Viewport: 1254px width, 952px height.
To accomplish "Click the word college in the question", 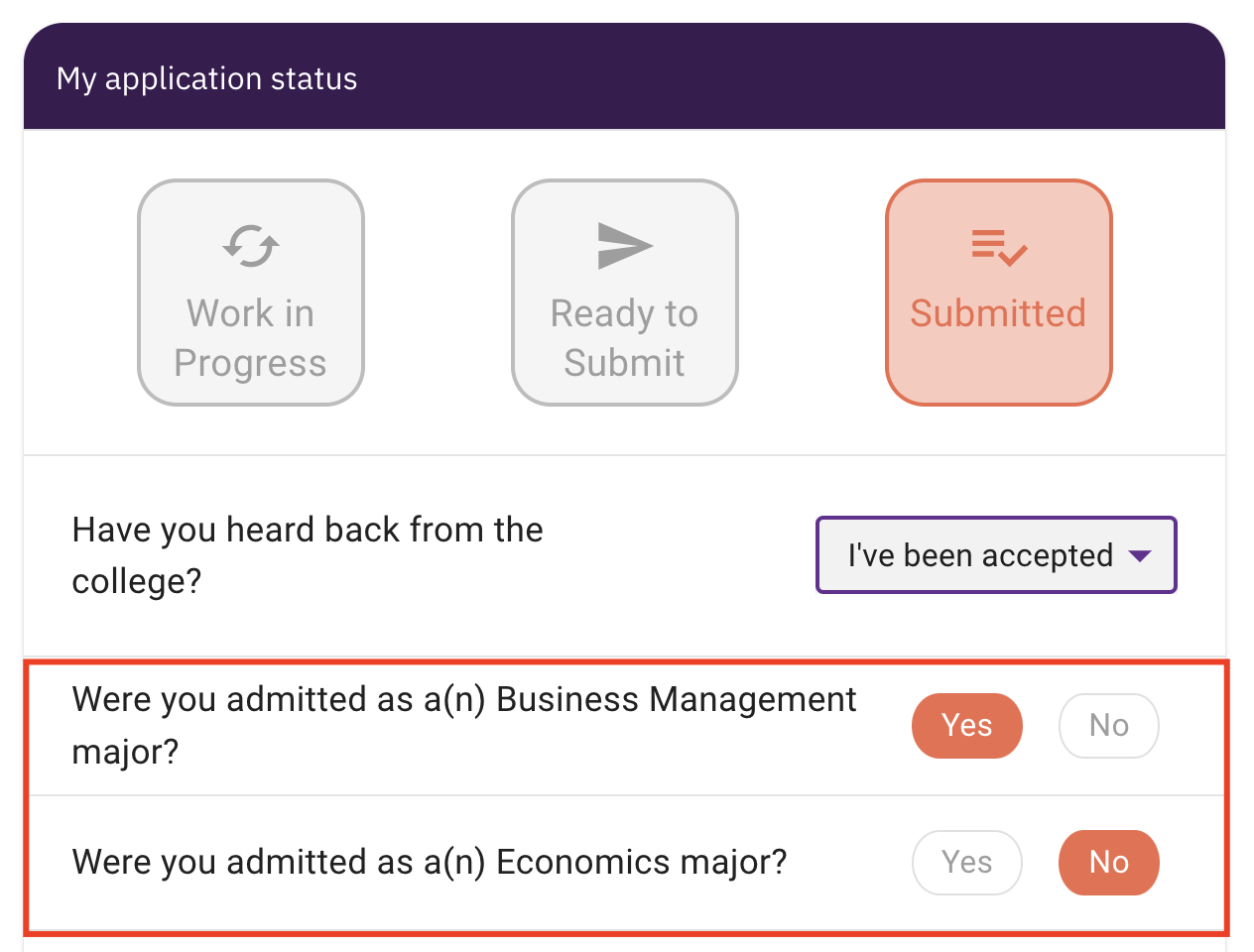I will (137, 581).
